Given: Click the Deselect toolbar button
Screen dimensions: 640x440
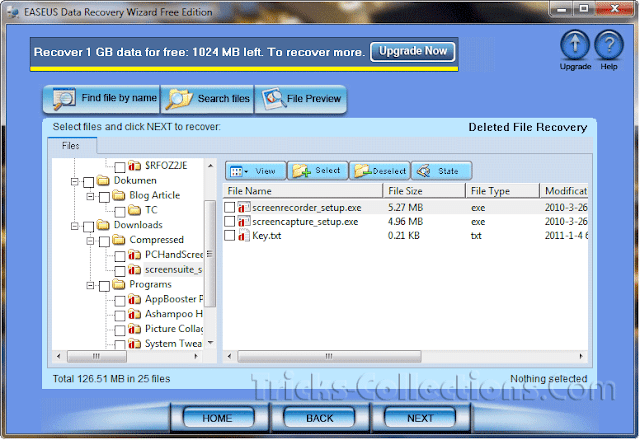Looking at the screenshot, I should click(380, 171).
